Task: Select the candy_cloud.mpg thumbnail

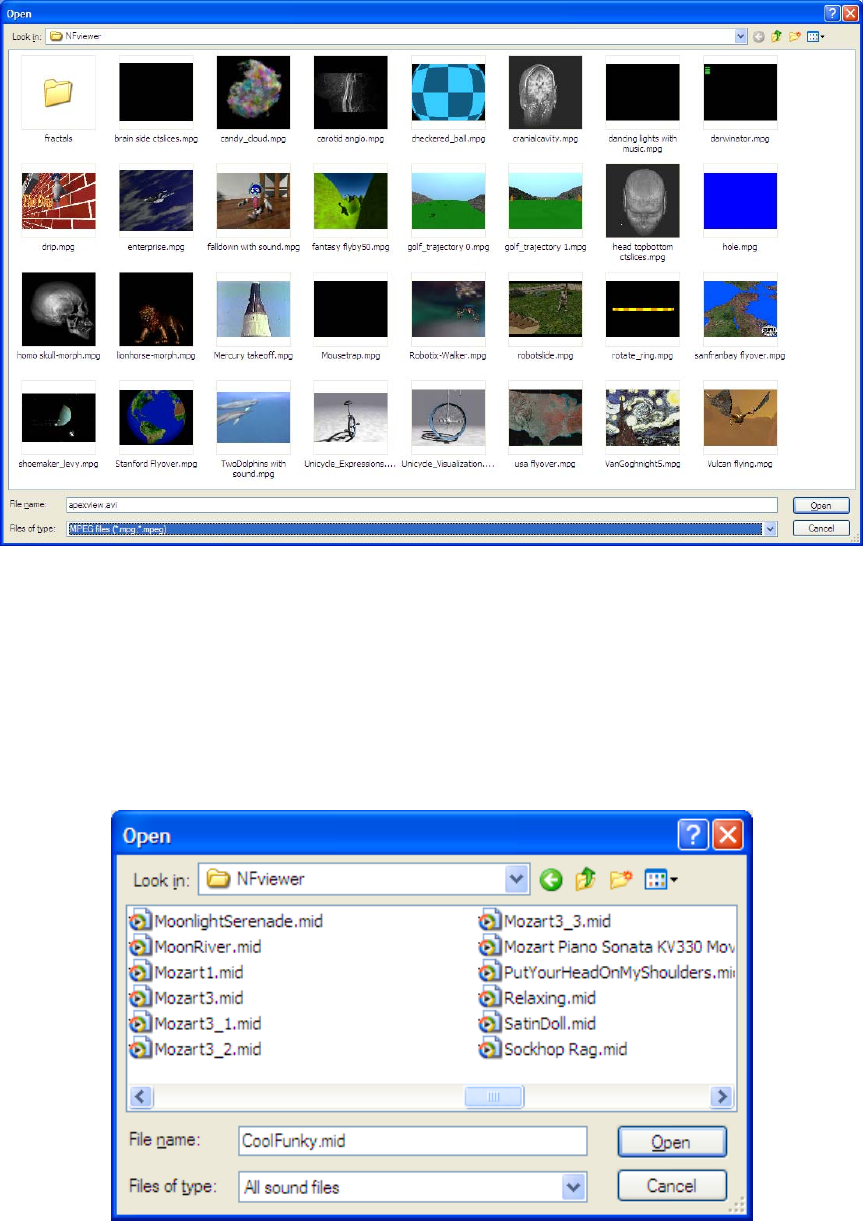Action: (253, 93)
